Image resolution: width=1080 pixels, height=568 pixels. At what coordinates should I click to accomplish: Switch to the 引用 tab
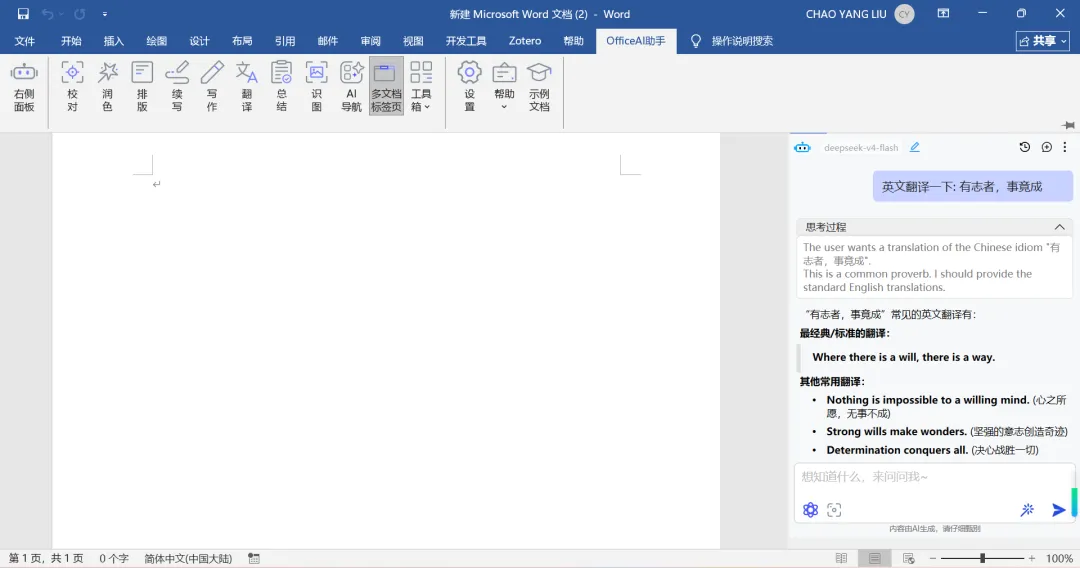[284, 41]
